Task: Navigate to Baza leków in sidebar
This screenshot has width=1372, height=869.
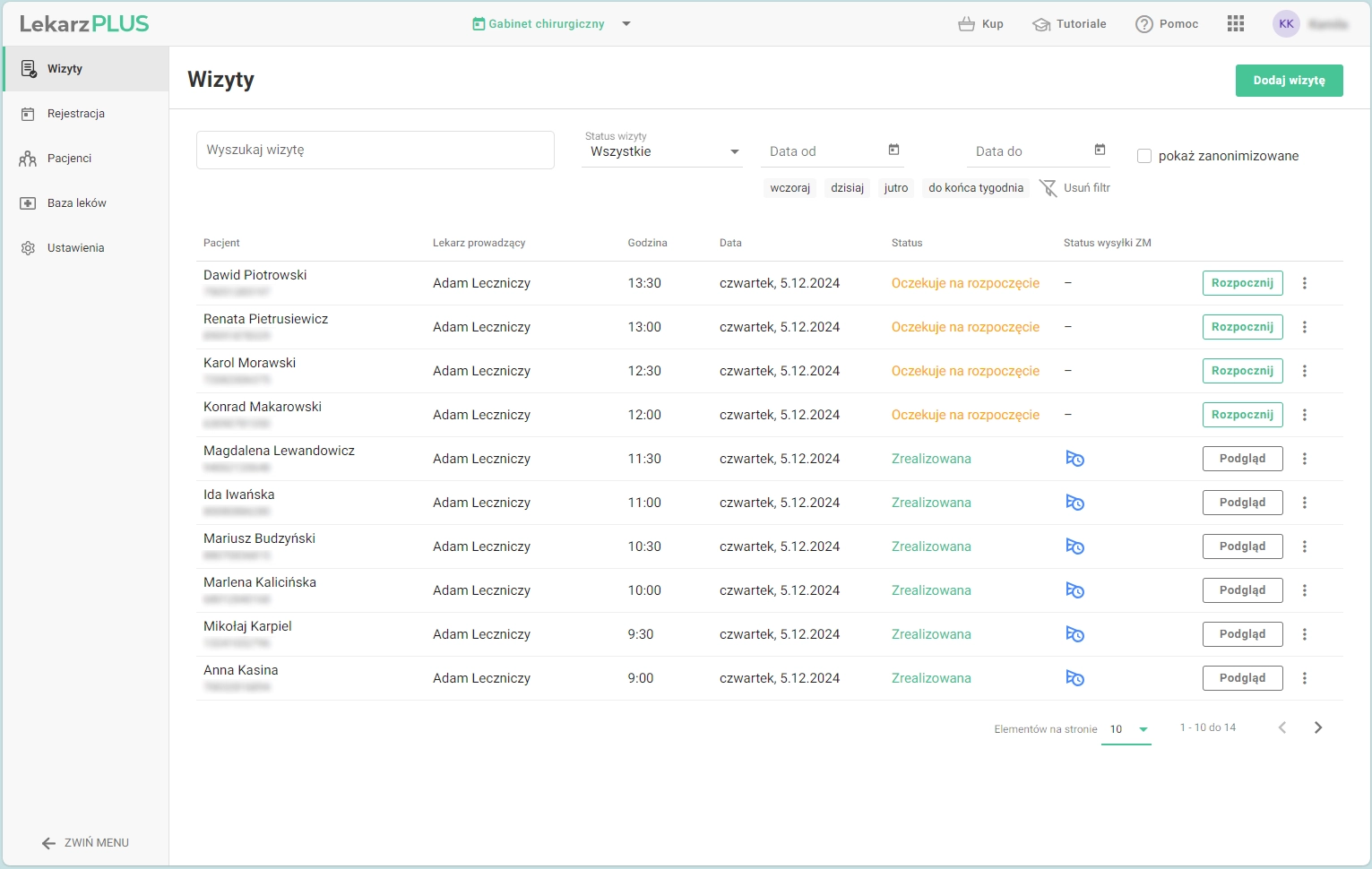Action: 76,203
